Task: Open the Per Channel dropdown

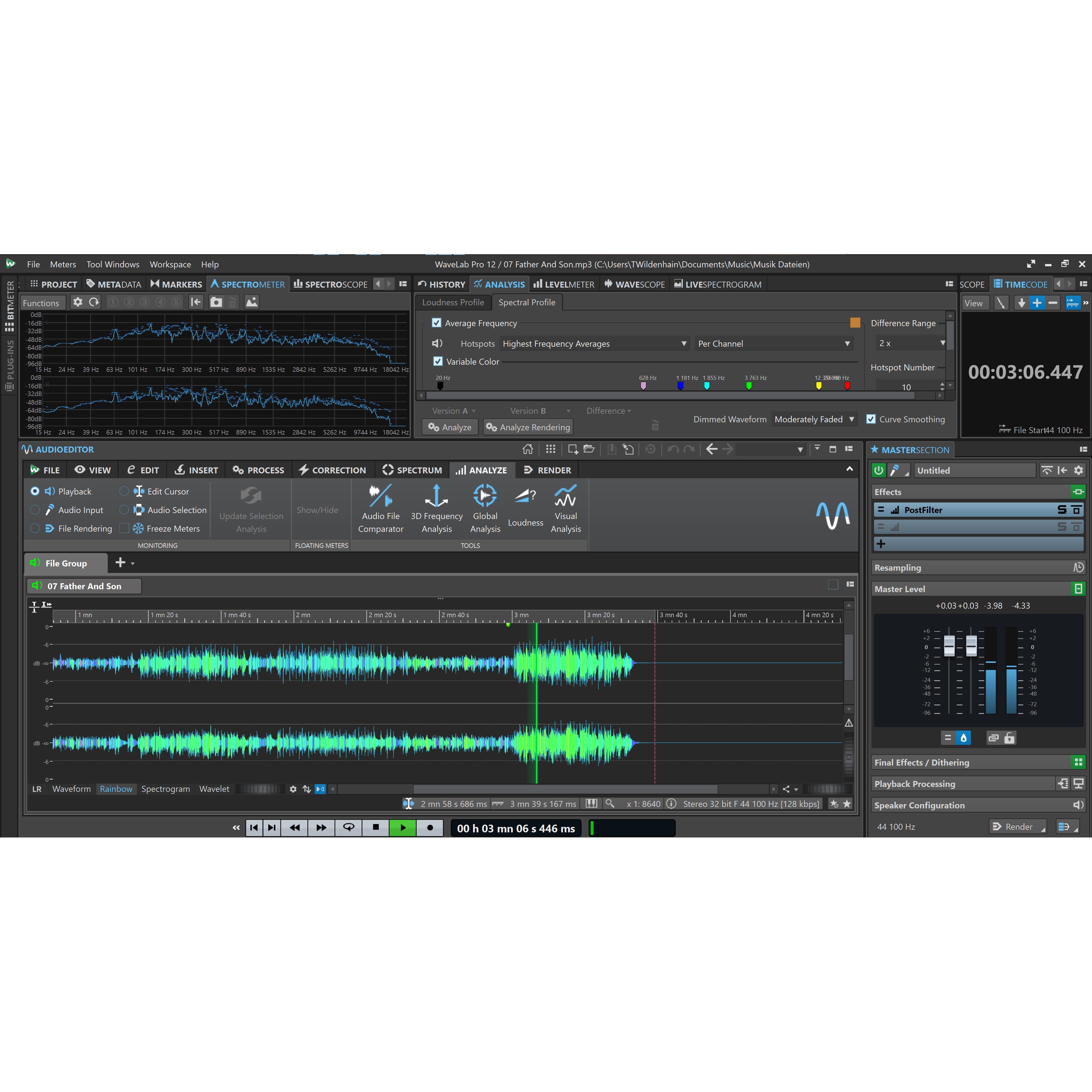Action: (x=774, y=344)
